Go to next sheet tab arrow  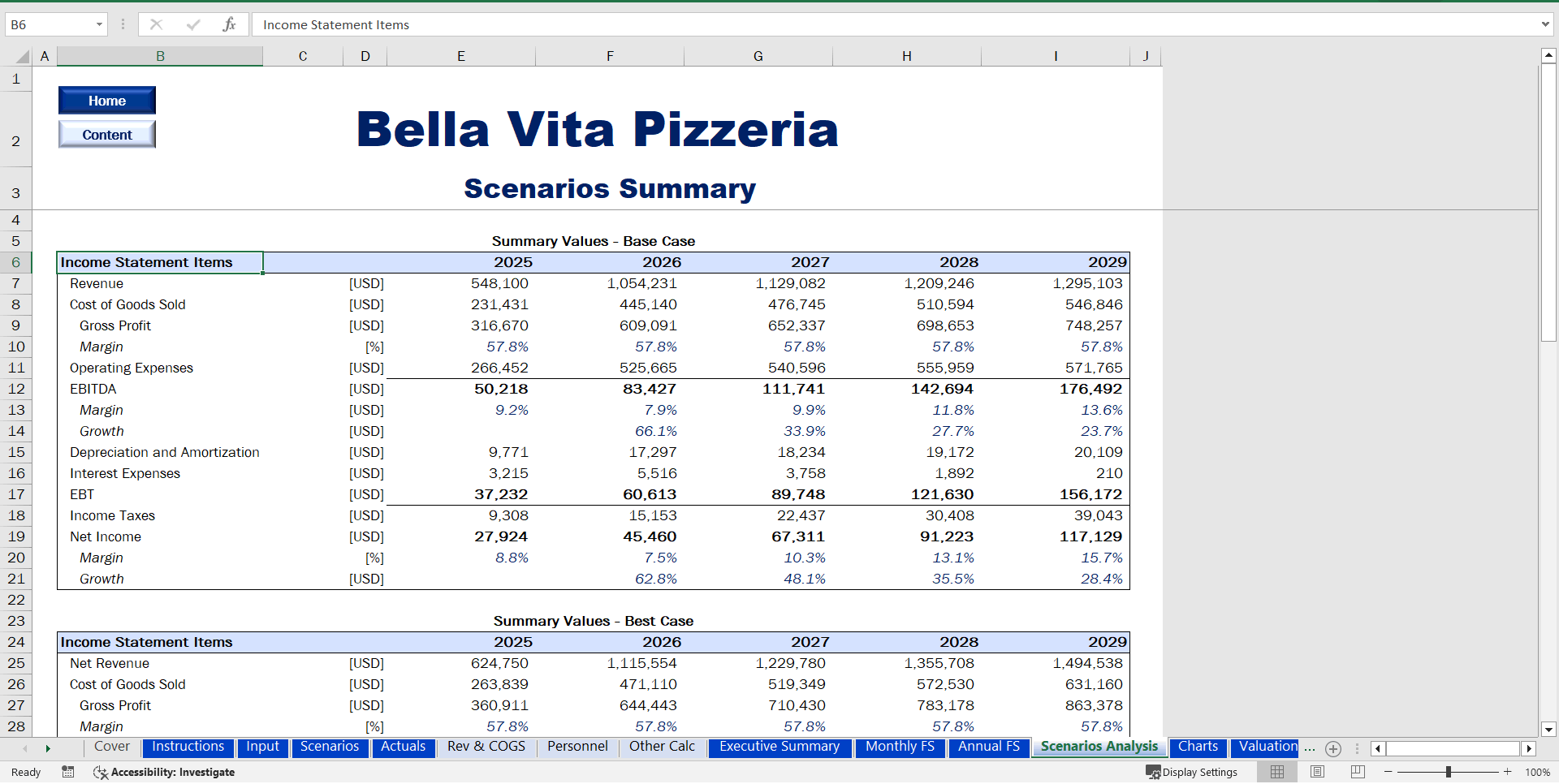[x=48, y=748]
